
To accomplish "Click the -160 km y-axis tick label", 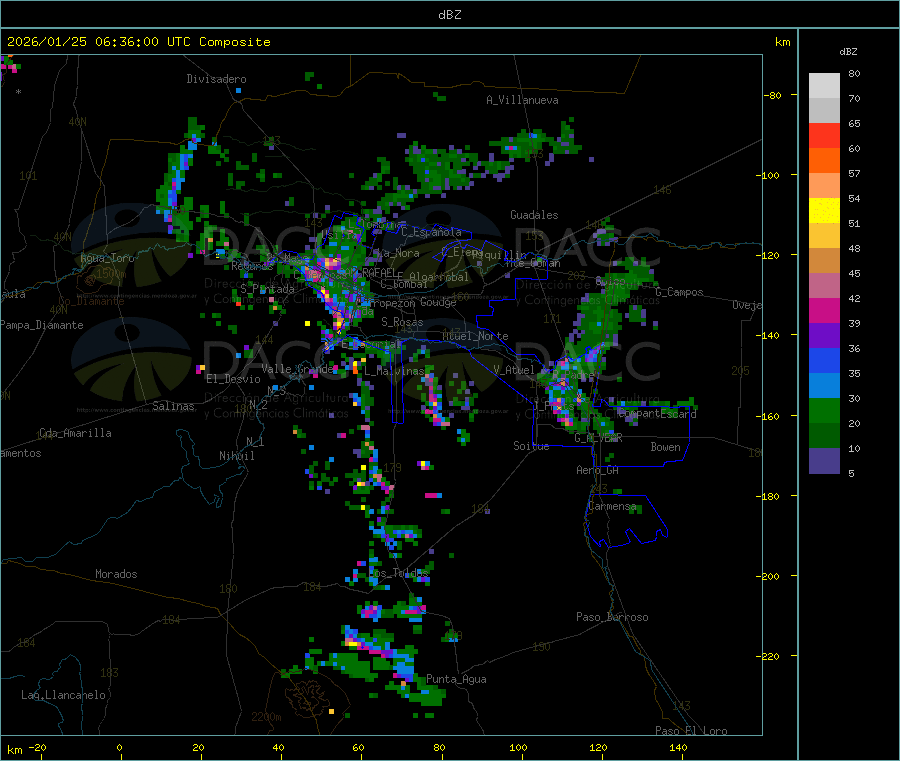I will (767, 416).
